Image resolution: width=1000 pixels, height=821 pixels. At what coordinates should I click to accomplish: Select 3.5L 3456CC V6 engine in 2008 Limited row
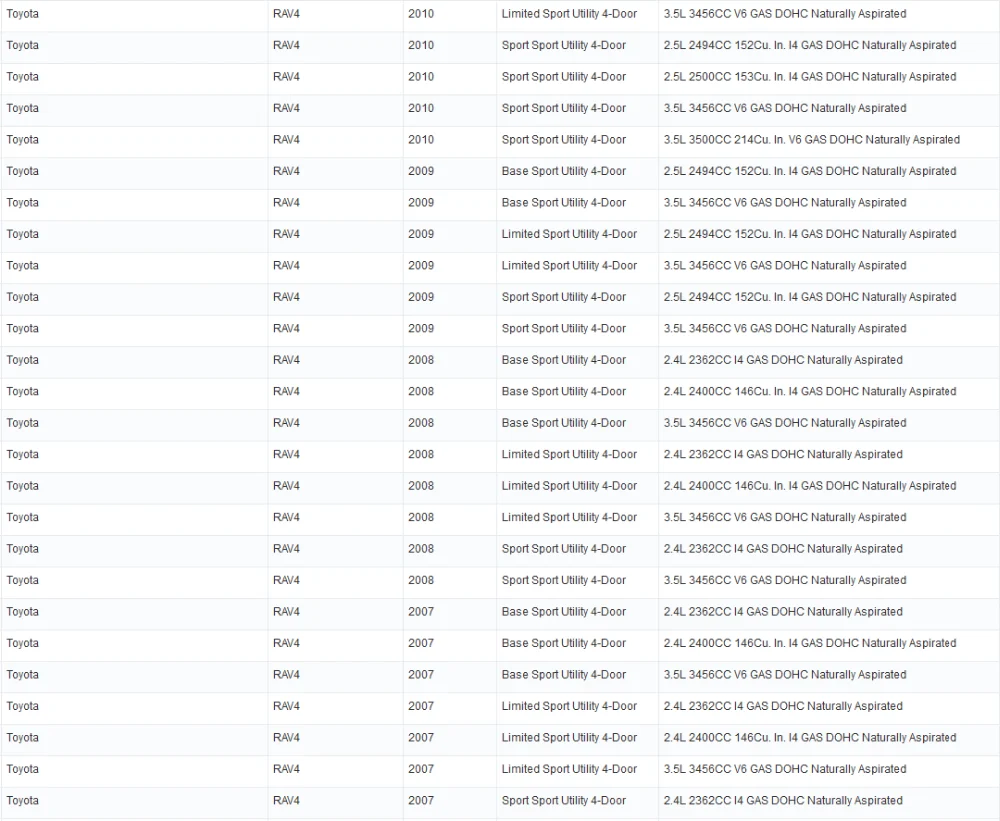pyautogui.click(x=784, y=517)
